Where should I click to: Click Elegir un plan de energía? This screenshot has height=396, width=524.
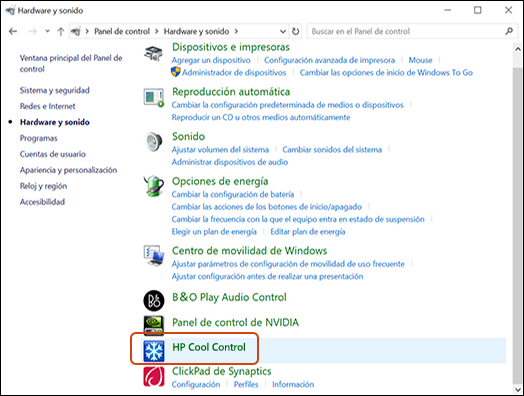pyautogui.click(x=214, y=232)
